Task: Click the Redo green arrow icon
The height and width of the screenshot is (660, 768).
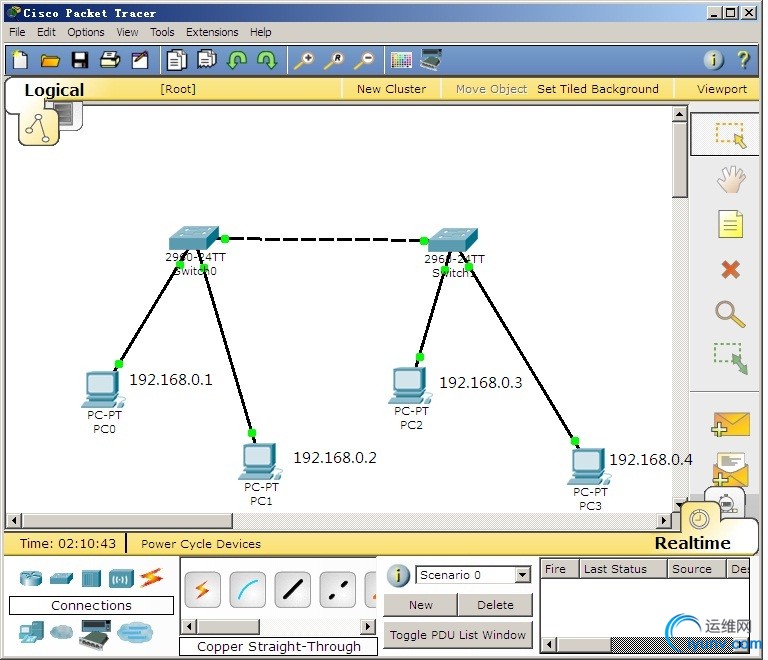Action: tap(267, 60)
